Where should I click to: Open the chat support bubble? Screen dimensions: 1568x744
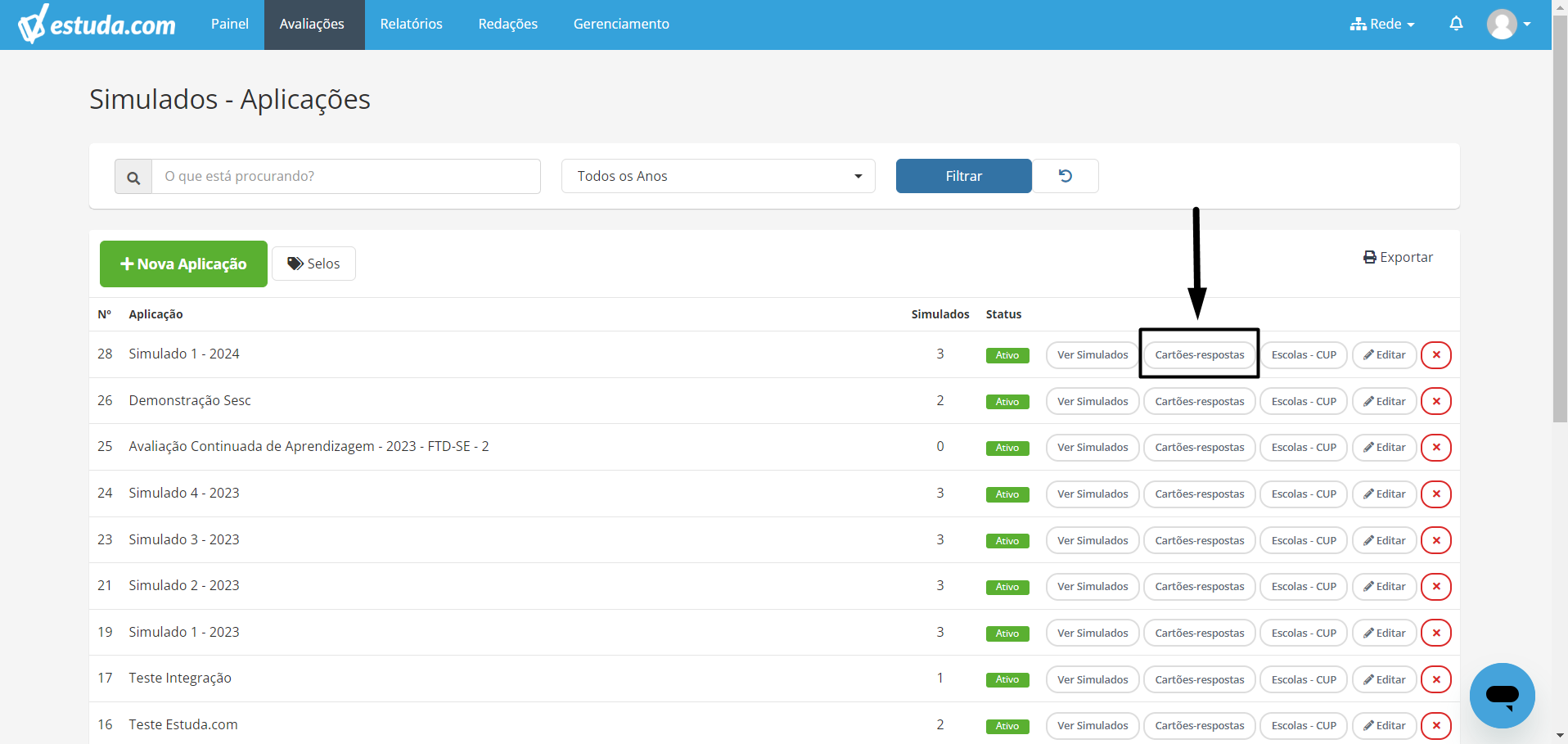pos(1502,695)
